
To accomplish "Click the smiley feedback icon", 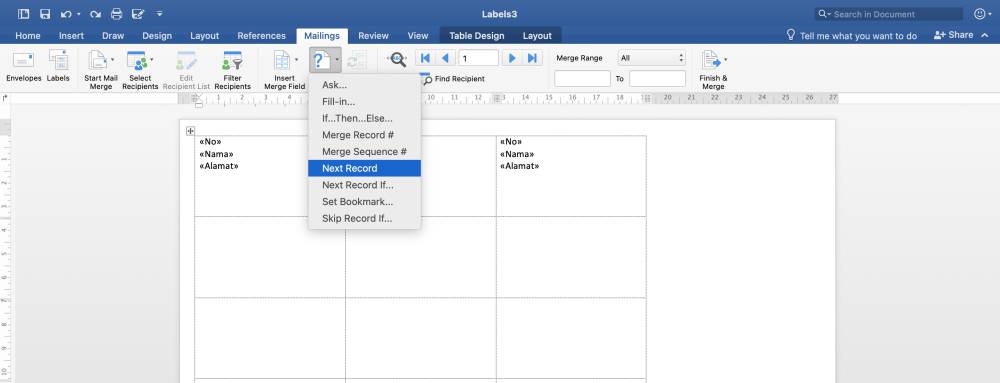I will (x=980, y=13).
